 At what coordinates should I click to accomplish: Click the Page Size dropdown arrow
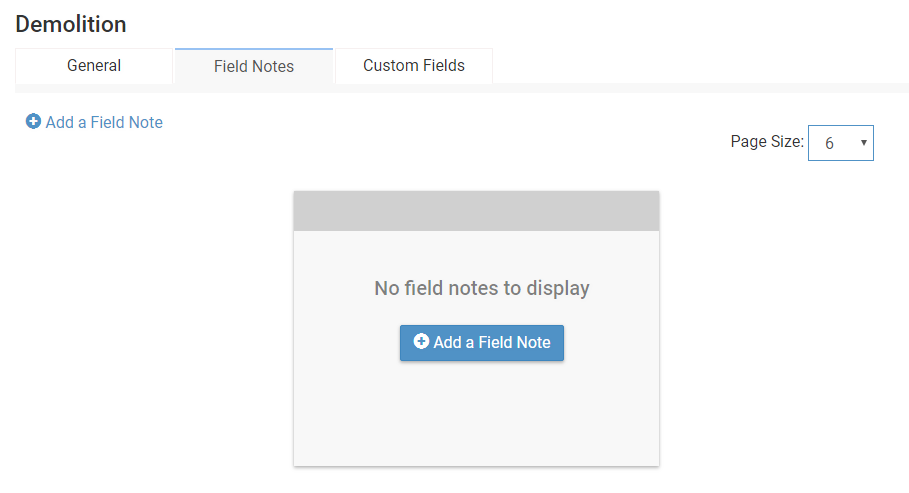[863, 143]
